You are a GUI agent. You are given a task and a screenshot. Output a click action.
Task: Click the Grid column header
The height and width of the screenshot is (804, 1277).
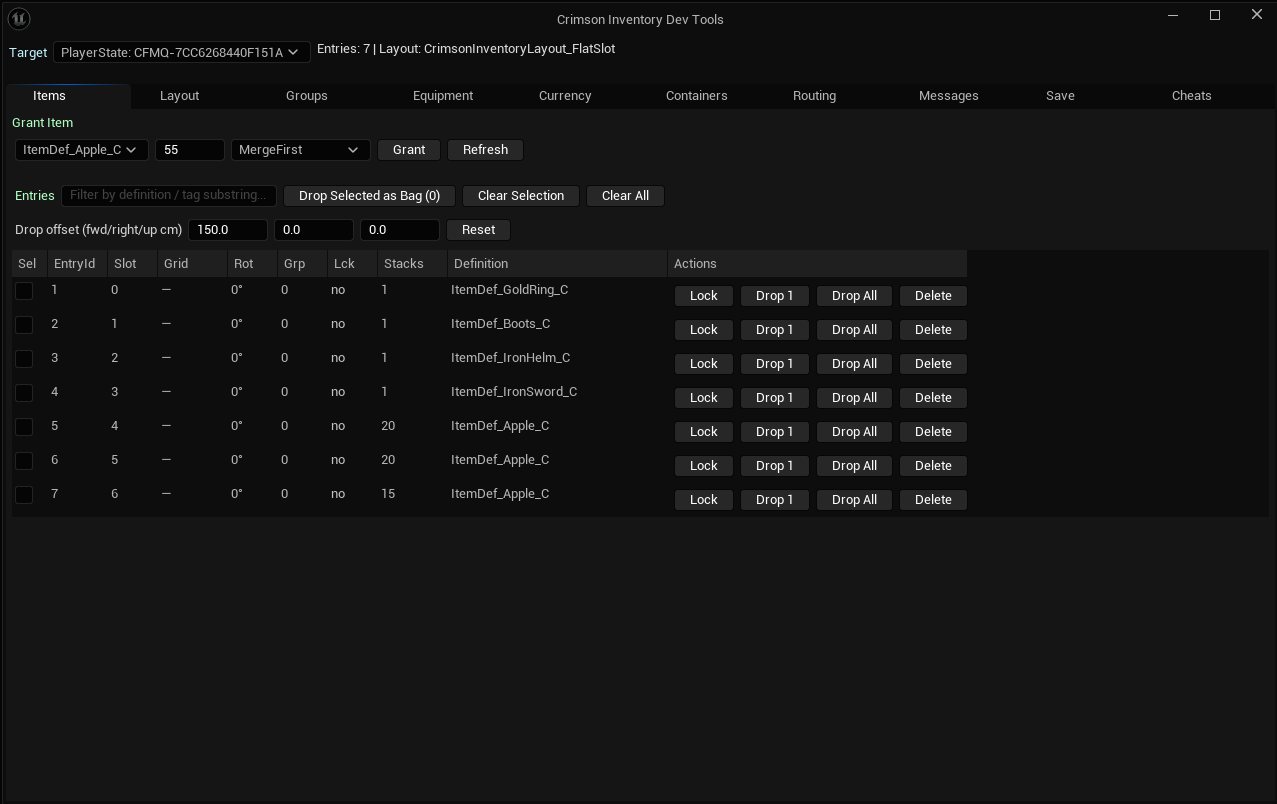click(192, 264)
